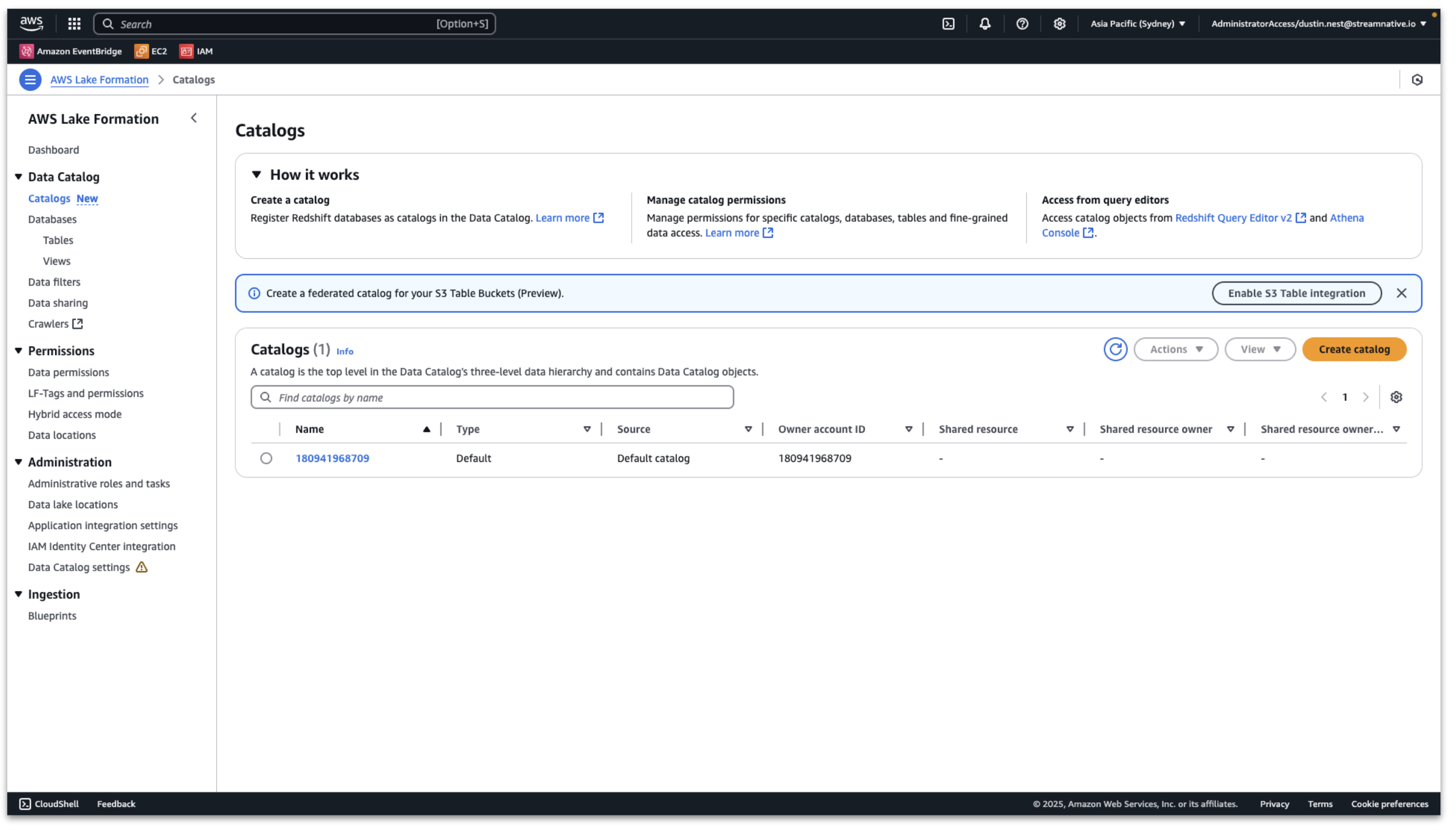Open Blueprints under Ingestion
This screenshot has height=829, width=1456.
tap(52, 615)
